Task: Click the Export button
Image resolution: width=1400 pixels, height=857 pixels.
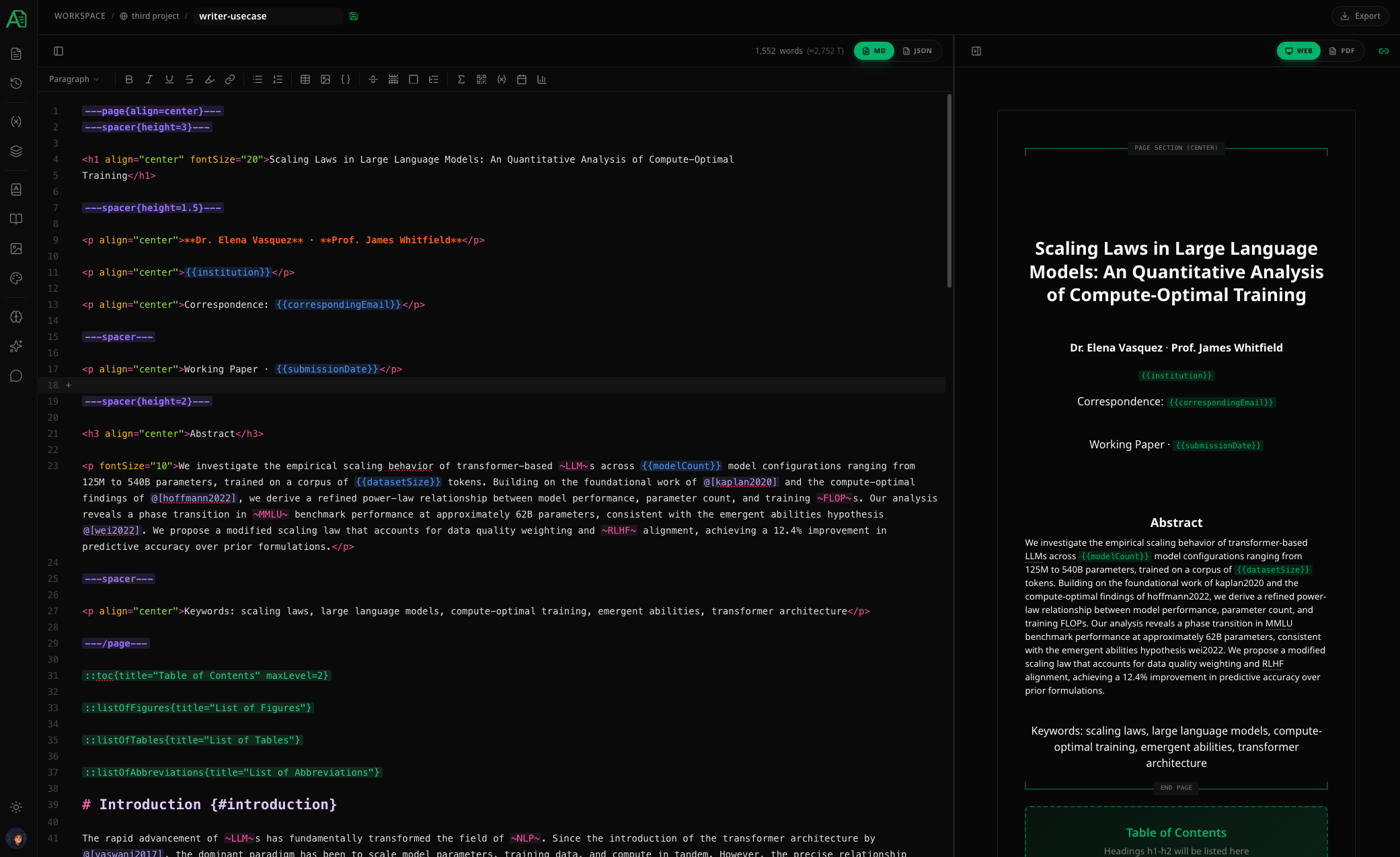Action: [1360, 15]
